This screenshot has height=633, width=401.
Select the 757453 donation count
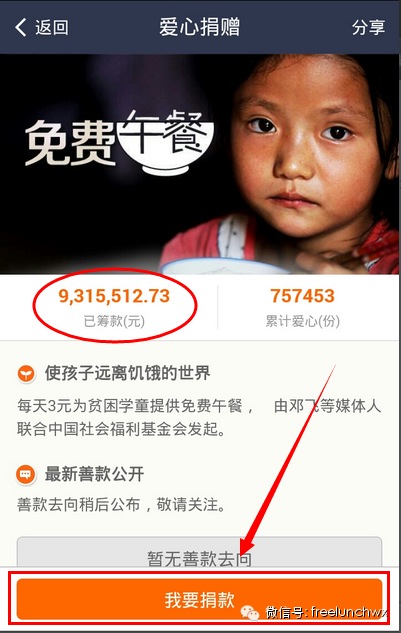pyautogui.click(x=302, y=296)
